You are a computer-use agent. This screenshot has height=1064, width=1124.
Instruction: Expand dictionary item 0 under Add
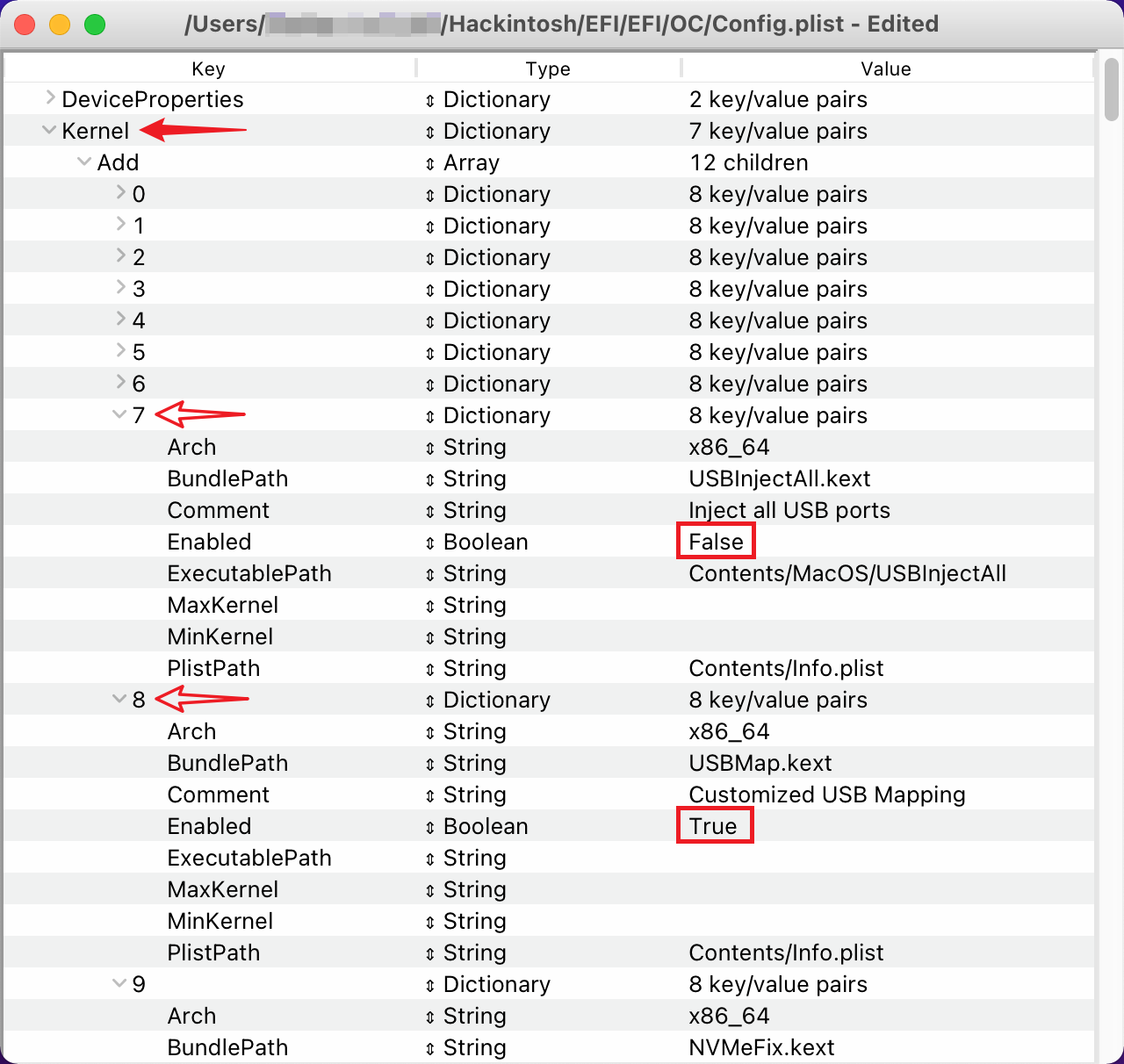[123, 194]
